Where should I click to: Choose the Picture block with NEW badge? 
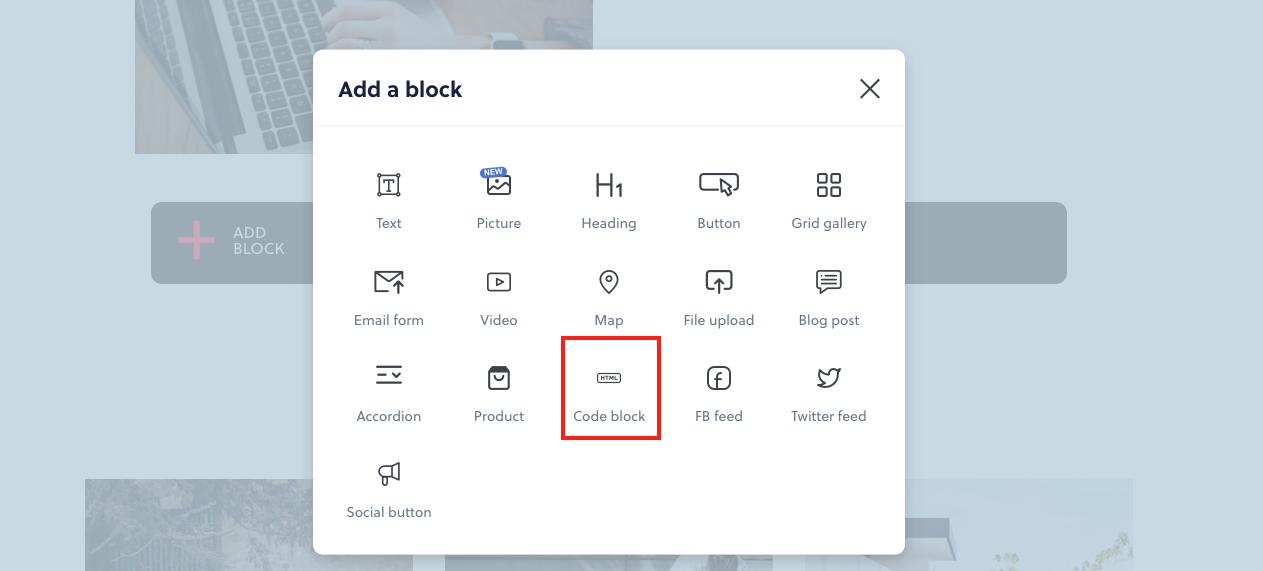pyautogui.click(x=498, y=199)
